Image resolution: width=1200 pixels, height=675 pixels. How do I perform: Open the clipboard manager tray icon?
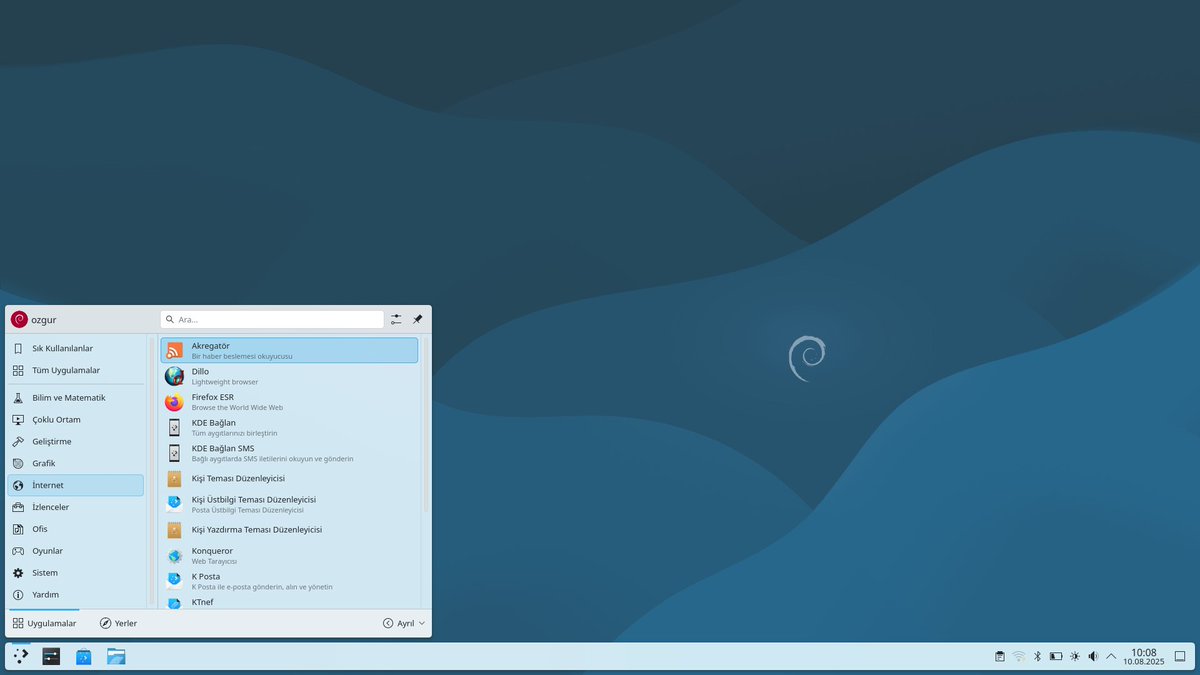tap(1000, 655)
